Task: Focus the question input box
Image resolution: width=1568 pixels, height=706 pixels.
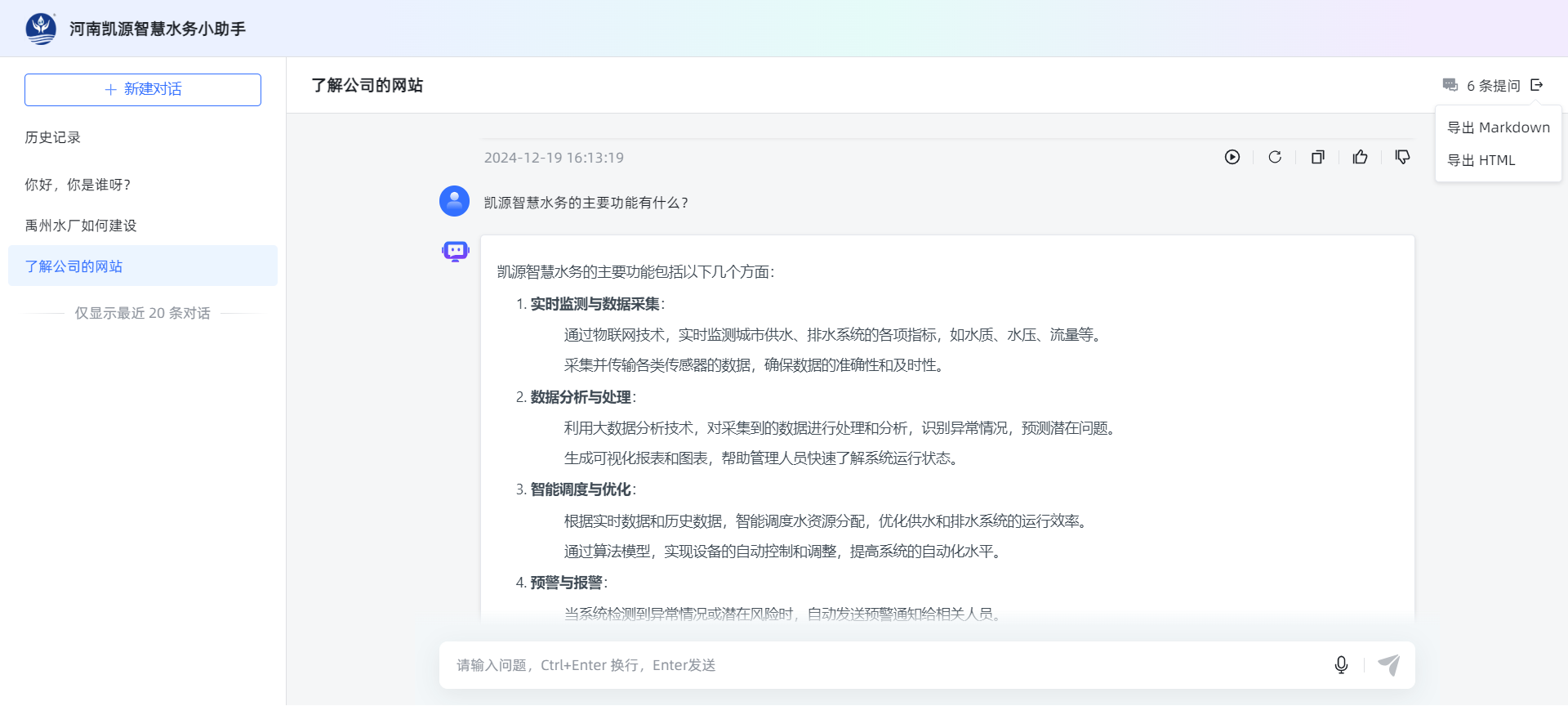Action: coord(886,665)
